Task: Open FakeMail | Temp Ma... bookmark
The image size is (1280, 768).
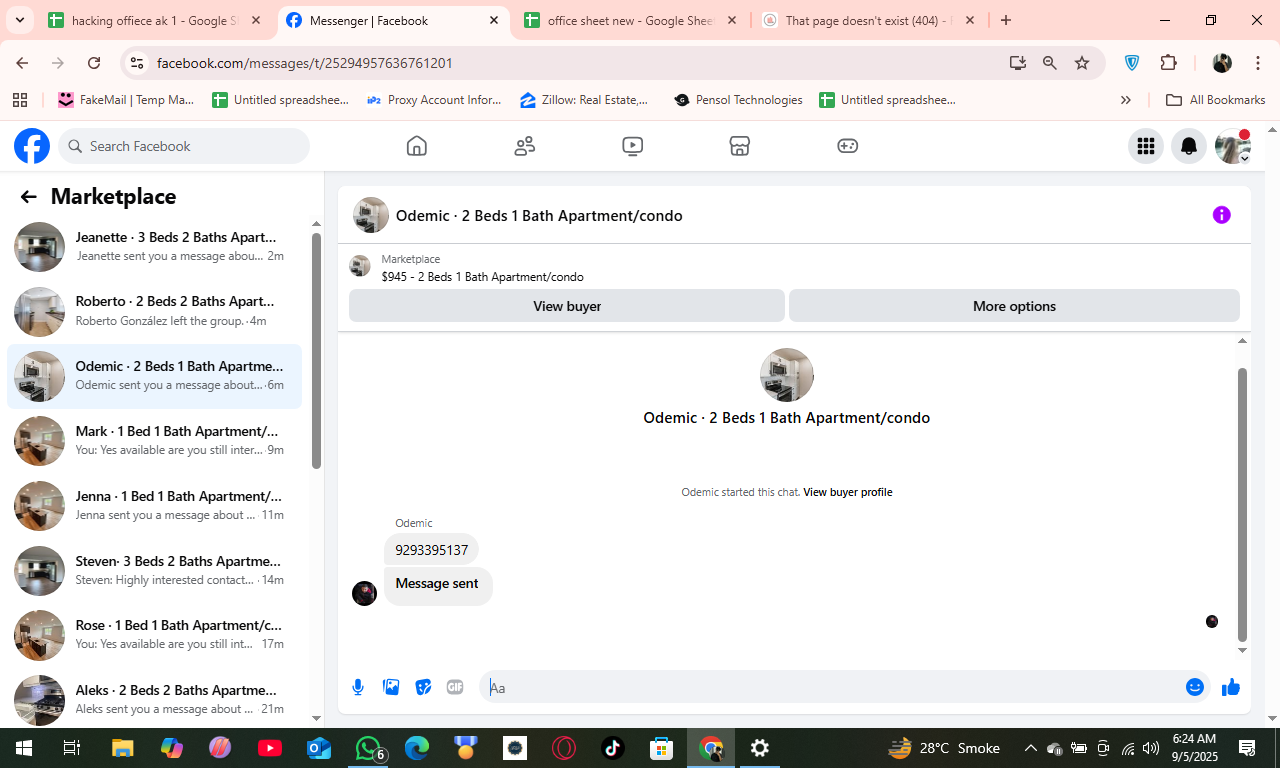Action: [126, 100]
